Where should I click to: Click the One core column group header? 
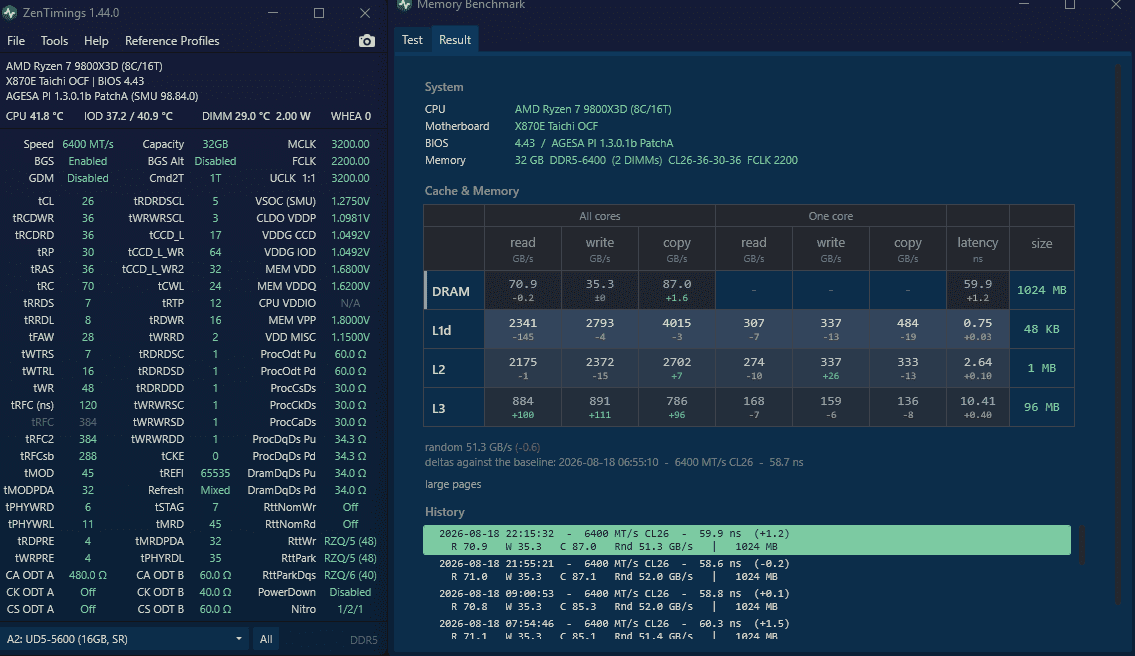coord(830,216)
